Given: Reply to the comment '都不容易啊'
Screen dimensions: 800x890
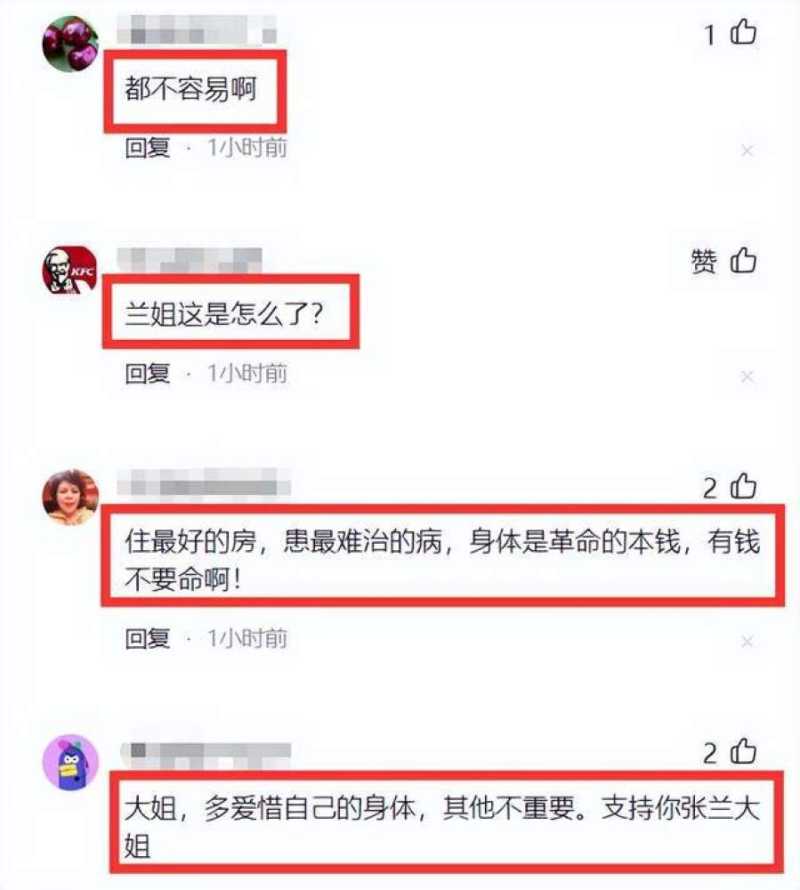Looking at the screenshot, I should pyautogui.click(x=148, y=148).
